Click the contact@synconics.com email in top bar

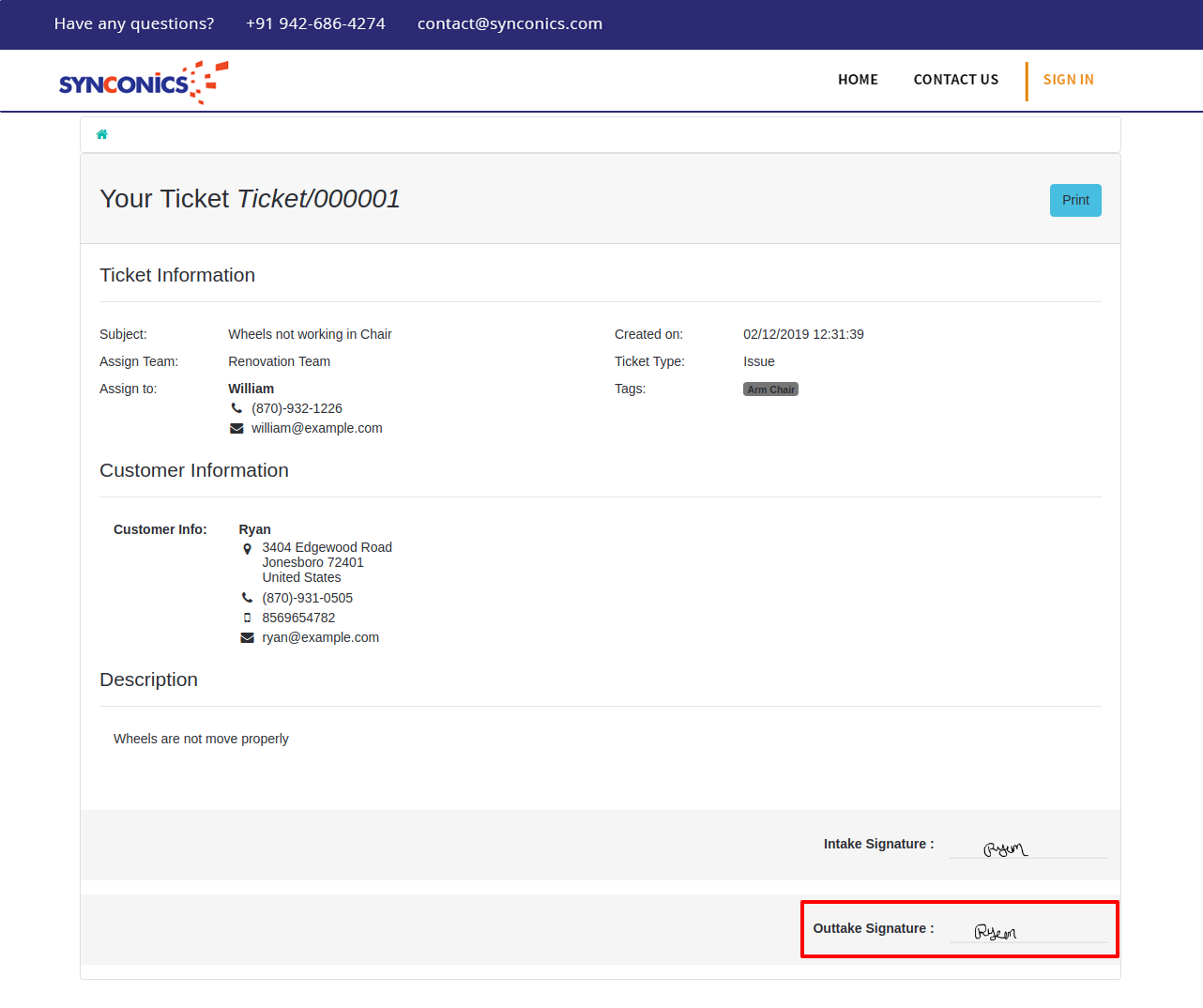(x=510, y=23)
